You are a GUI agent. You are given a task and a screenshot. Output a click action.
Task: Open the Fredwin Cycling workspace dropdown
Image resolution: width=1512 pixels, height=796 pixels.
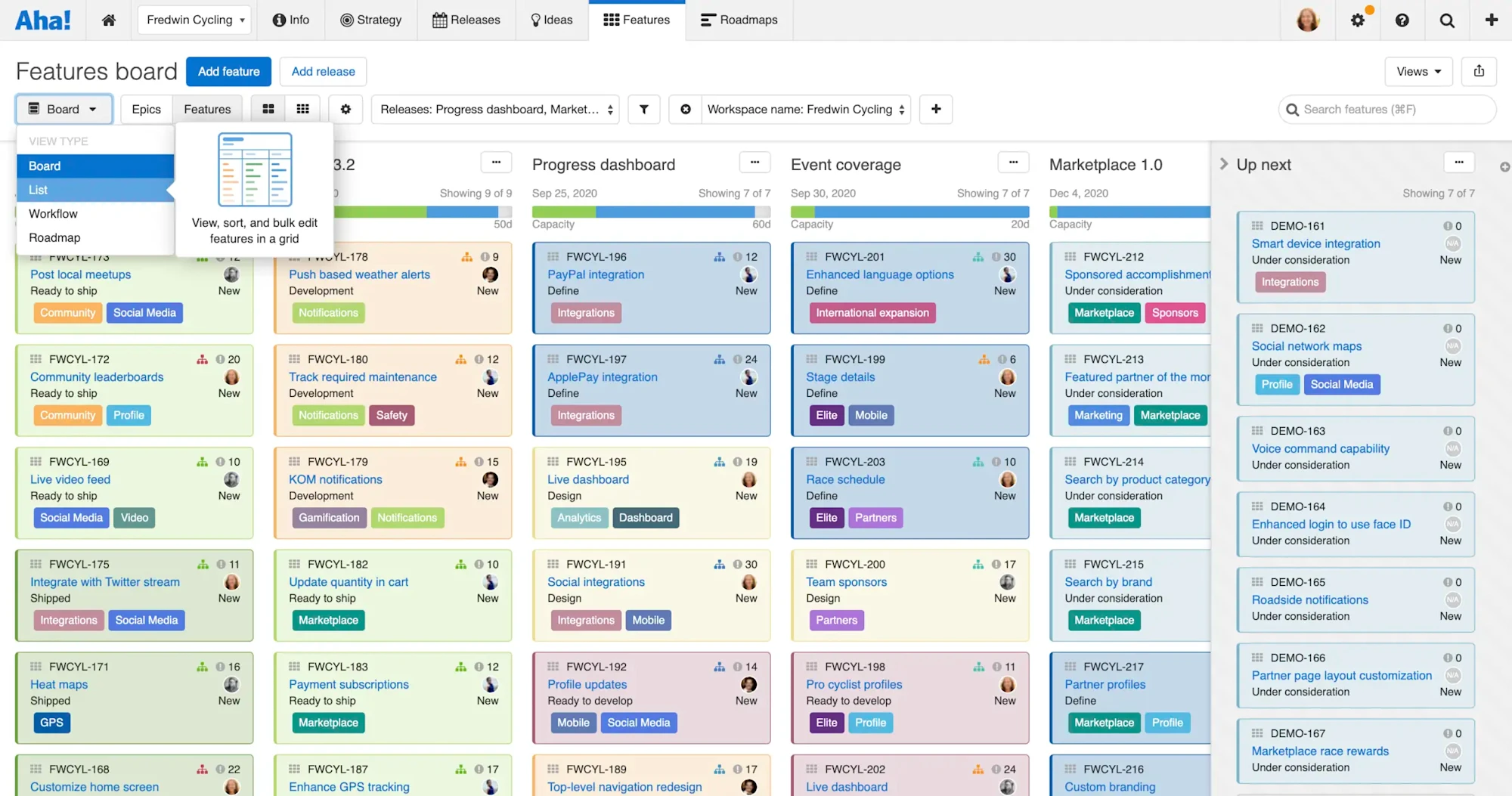pos(196,20)
